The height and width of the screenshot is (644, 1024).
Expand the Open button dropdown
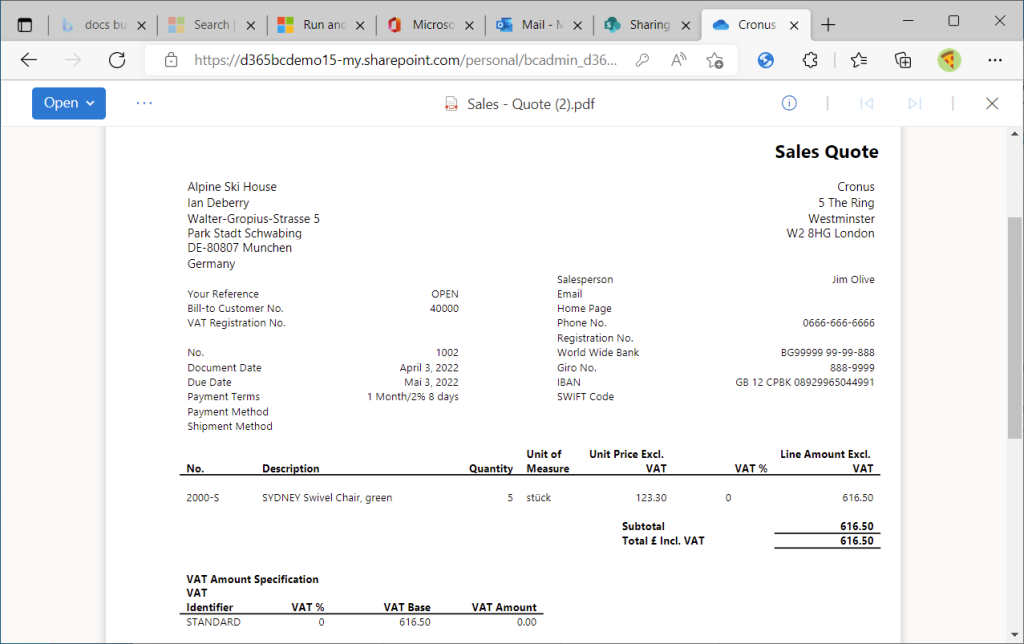[91, 103]
